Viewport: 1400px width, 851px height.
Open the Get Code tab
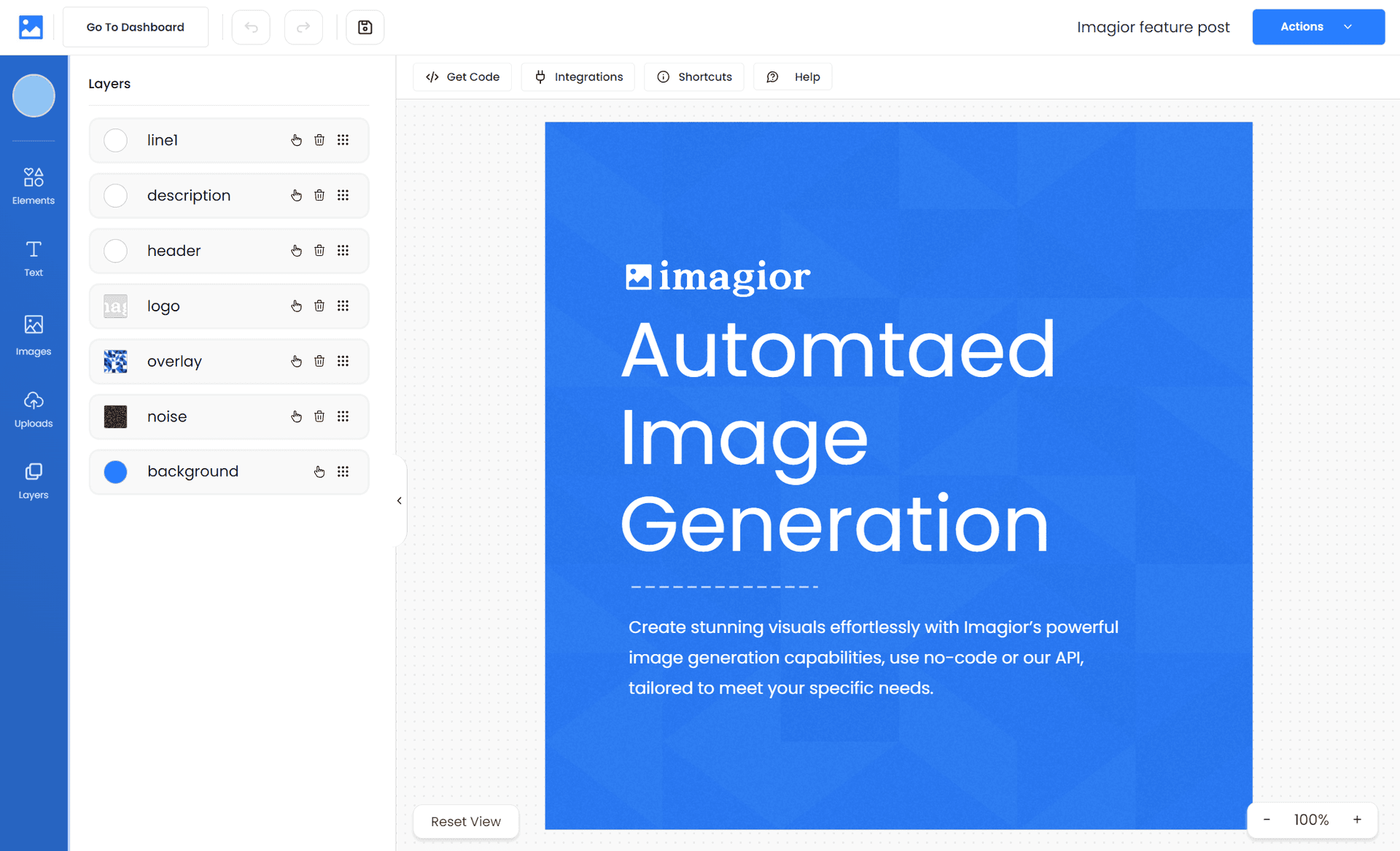pyautogui.click(x=462, y=77)
